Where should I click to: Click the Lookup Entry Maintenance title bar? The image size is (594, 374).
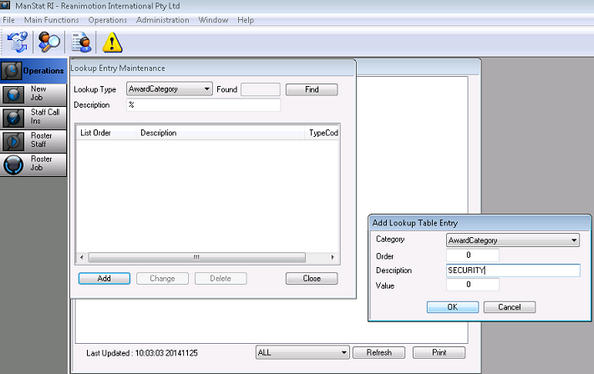213,68
